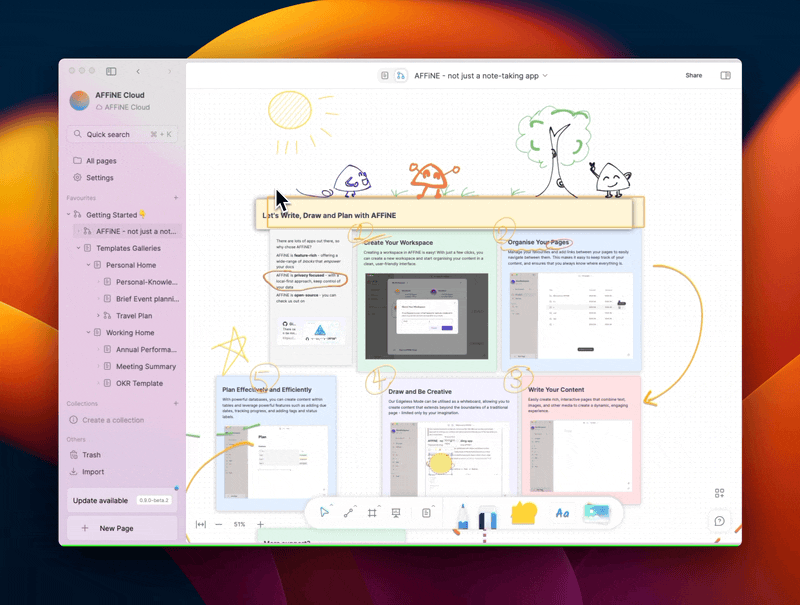The height and width of the screenshot is (605, 800).
Task: Zoom out with the minus icon
Action: point(219,524)
